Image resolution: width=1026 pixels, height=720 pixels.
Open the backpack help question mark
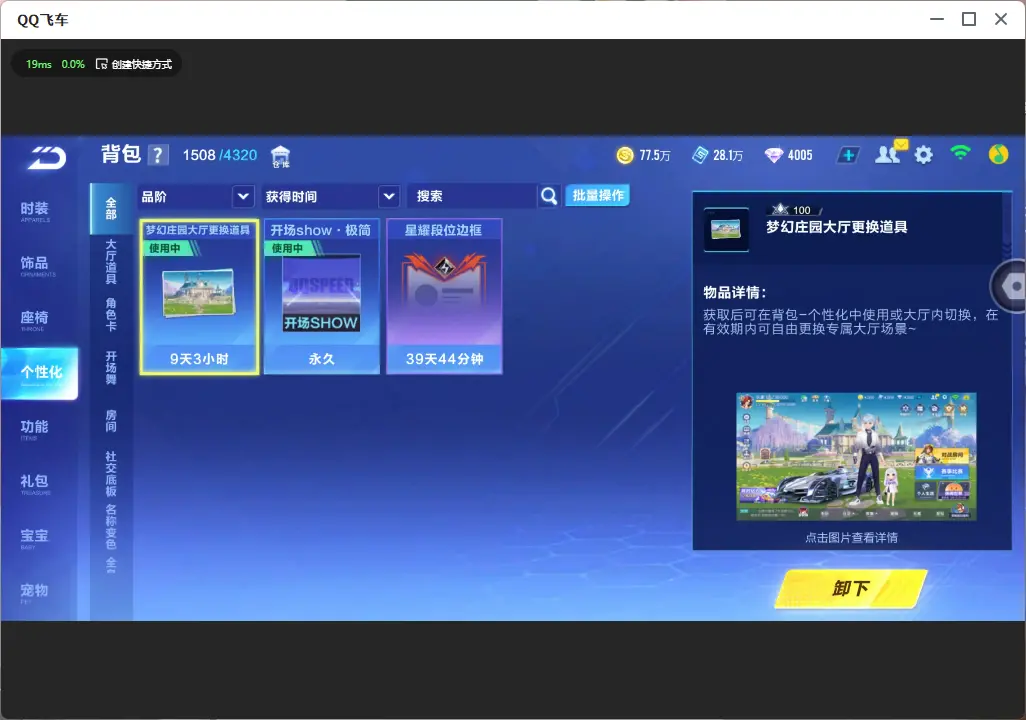(x=158, y=156)
